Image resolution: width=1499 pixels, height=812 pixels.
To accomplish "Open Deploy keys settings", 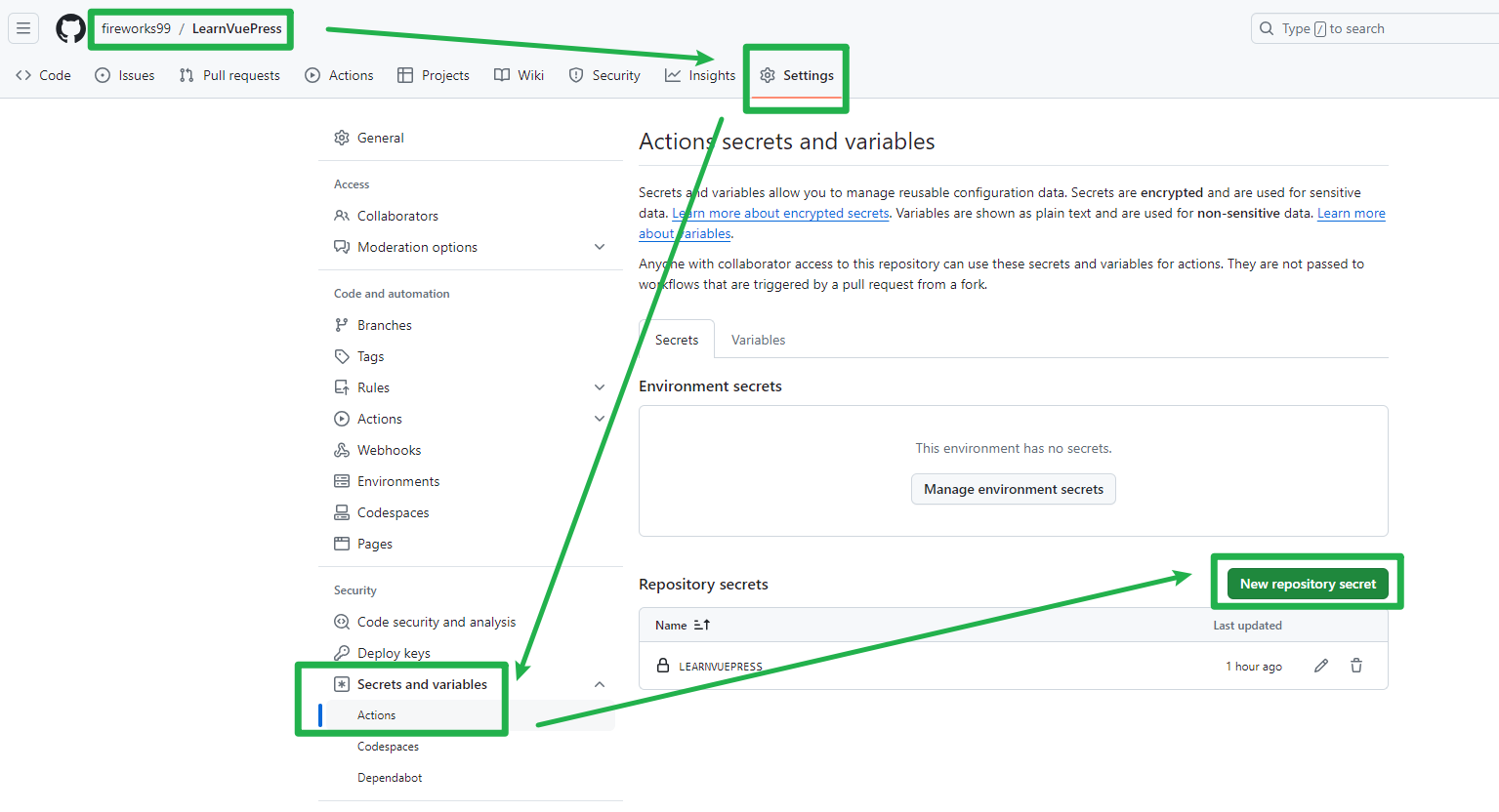I will click(x=394, y=652).
